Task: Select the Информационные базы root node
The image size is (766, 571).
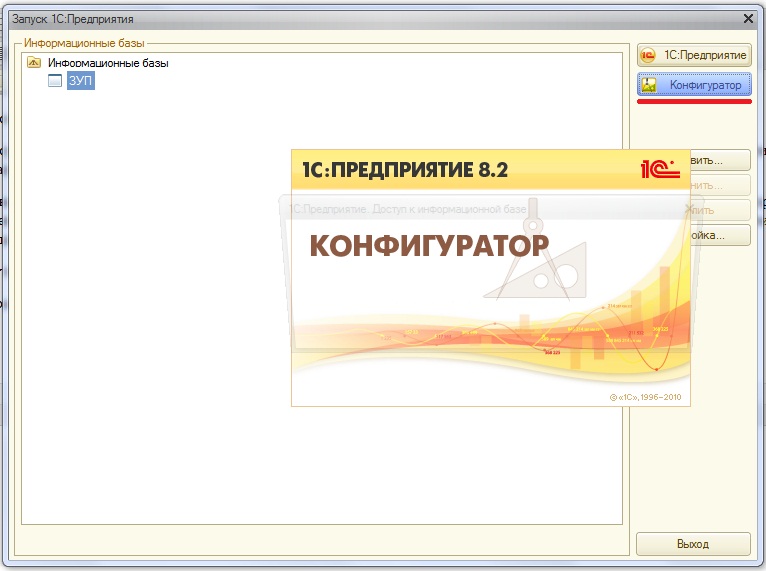Action: click(108, 63)
